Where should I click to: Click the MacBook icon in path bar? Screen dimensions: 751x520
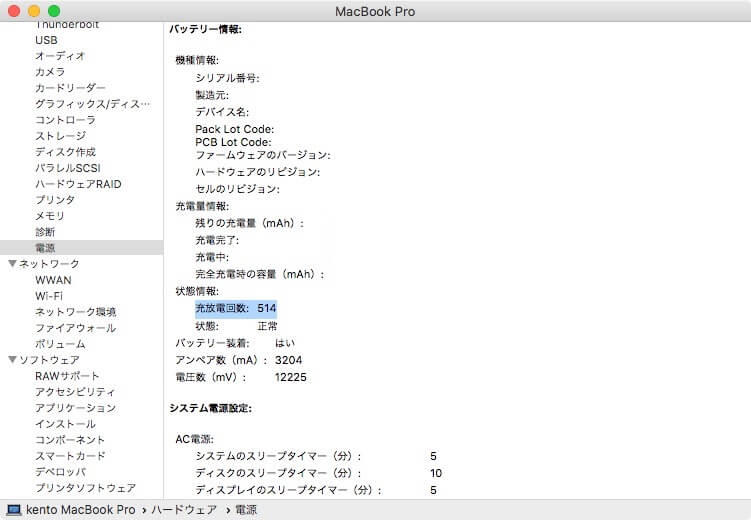pyautogui.click(x=13, y=510)
